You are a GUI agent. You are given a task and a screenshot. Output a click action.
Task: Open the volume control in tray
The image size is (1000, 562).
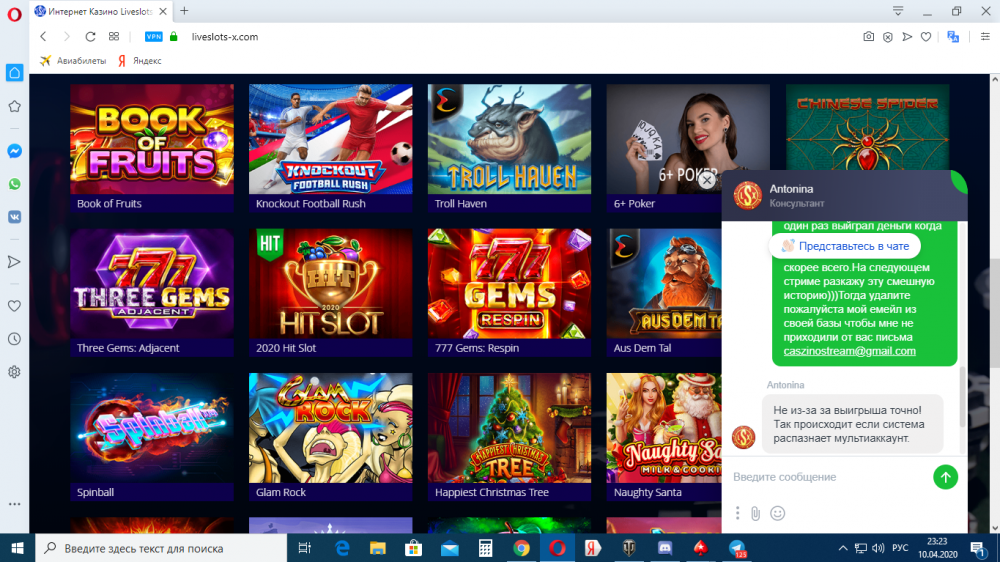878,548
